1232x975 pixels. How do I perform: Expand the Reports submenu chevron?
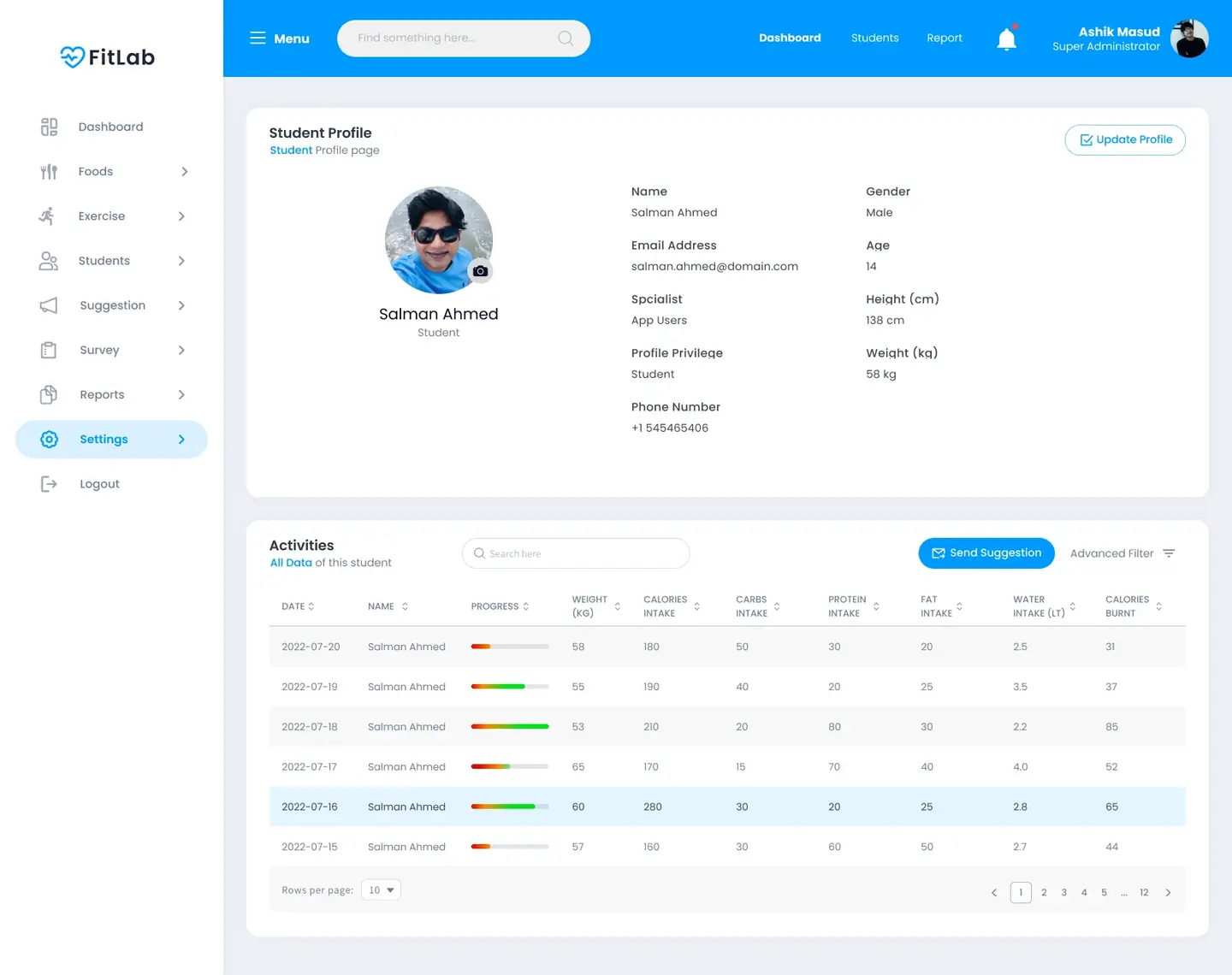point(181,394)
